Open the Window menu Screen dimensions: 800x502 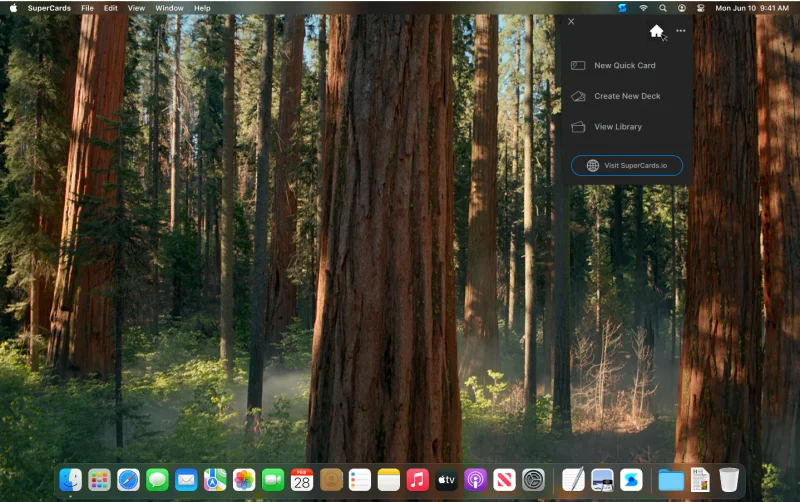(x=169, y=8)
